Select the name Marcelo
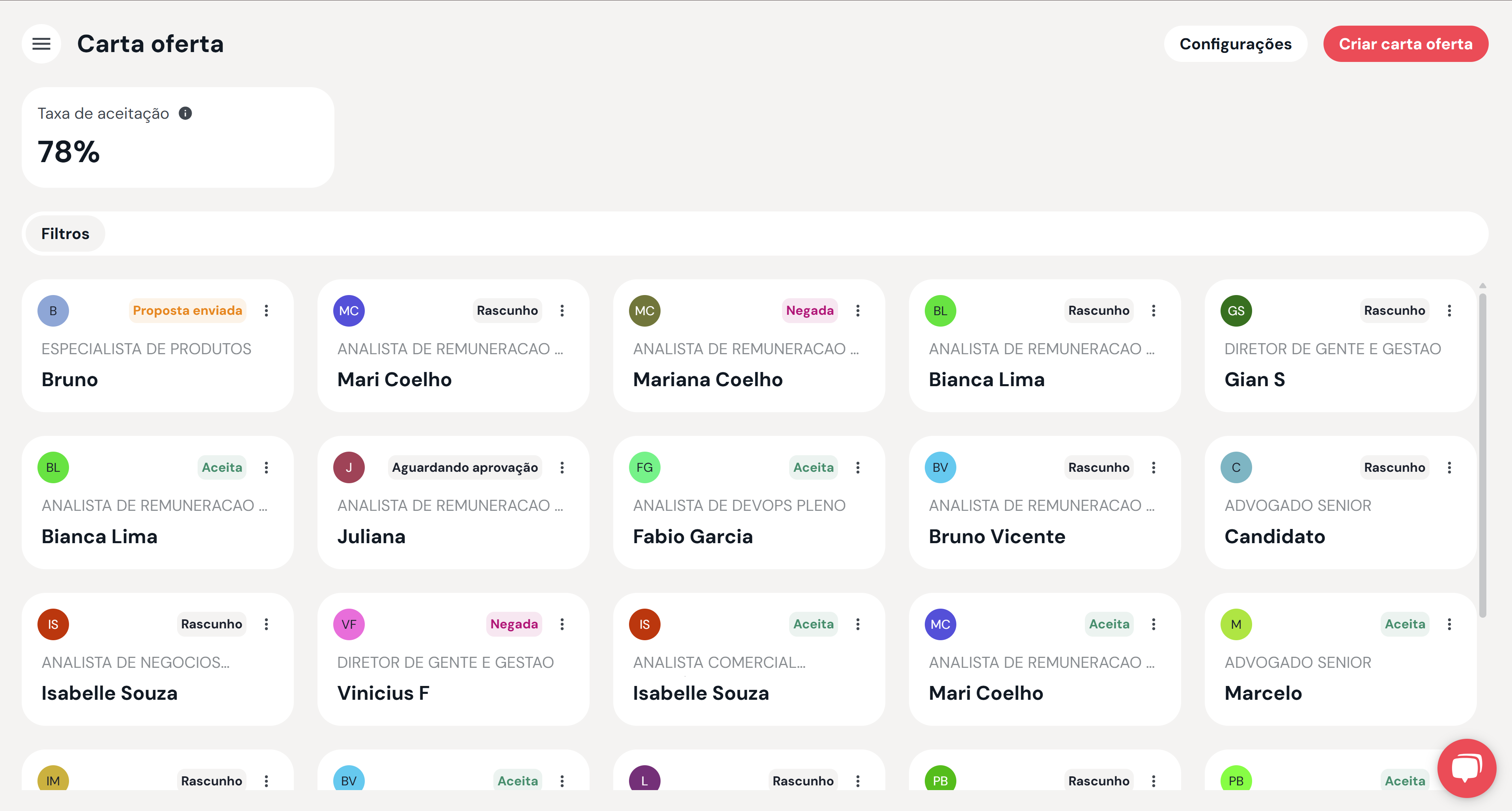The width and height of the screenshot is (1512, 811). pyautogui.click(x=1263, y=693)
